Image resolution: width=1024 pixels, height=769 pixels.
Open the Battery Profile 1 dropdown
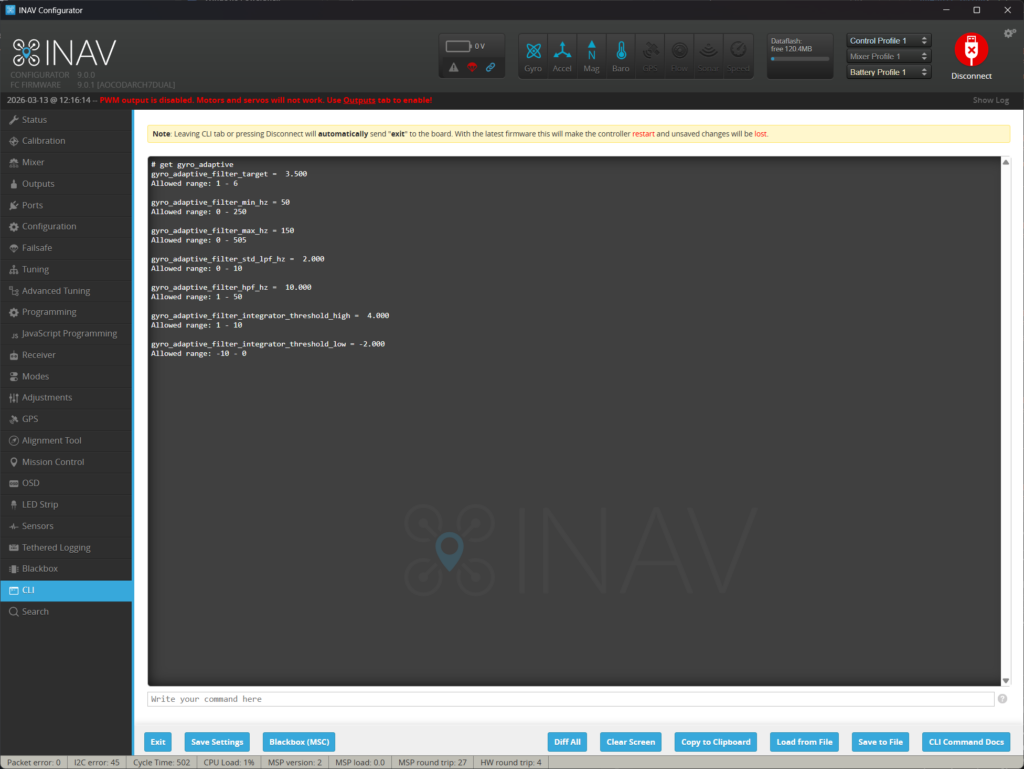[x=888, y=72]
